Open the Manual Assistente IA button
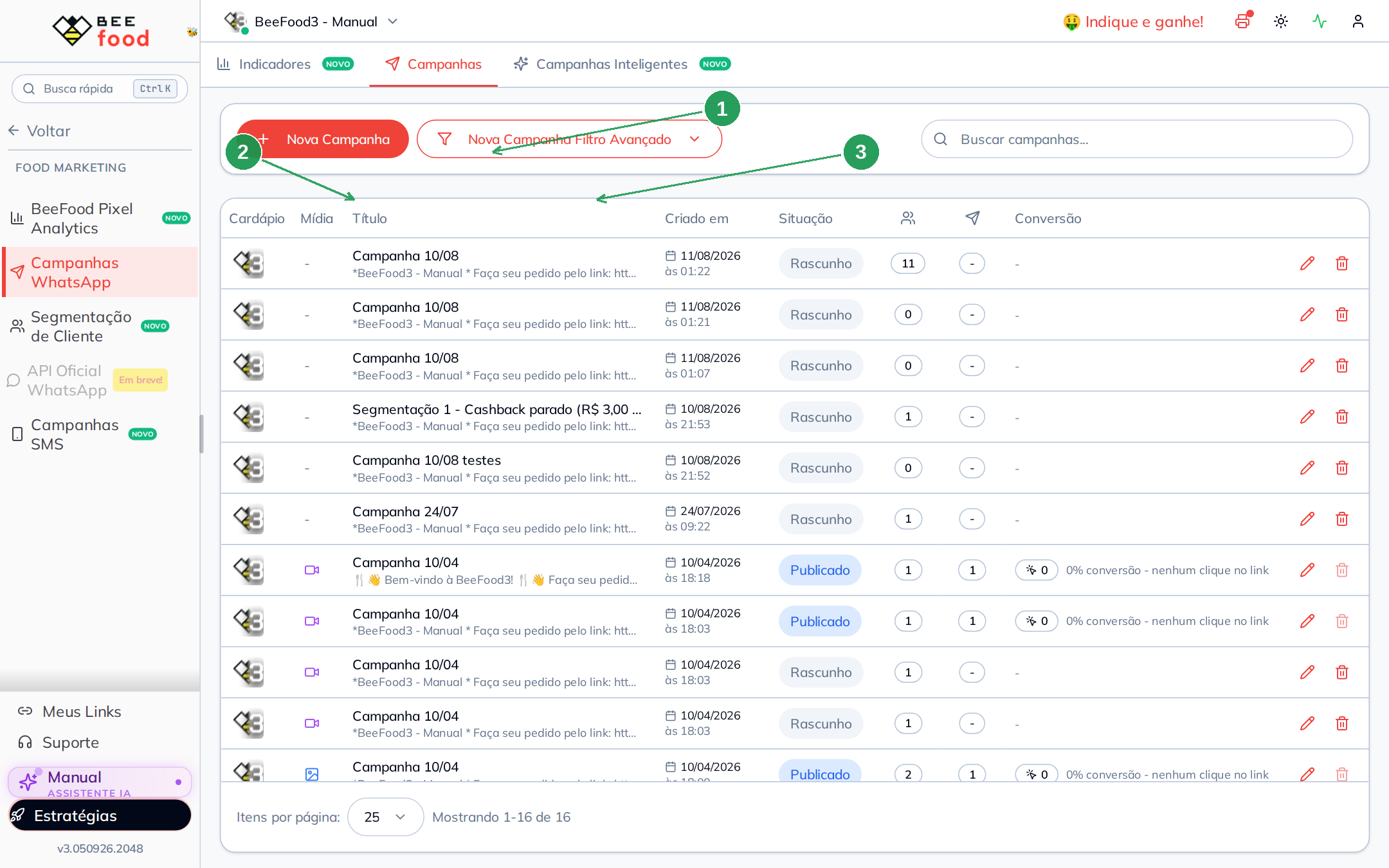Viewport: 1389px width, 868px height. [100, 782]
